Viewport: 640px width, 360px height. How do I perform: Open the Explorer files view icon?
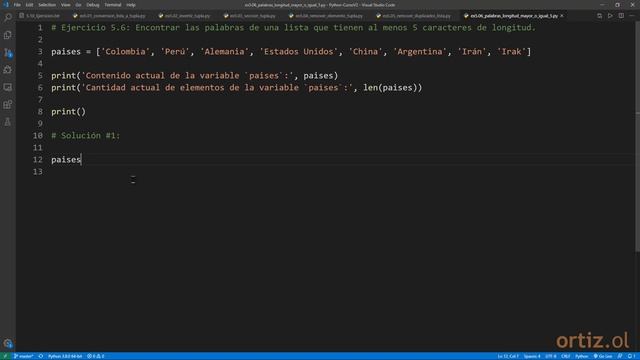[8, 35]
